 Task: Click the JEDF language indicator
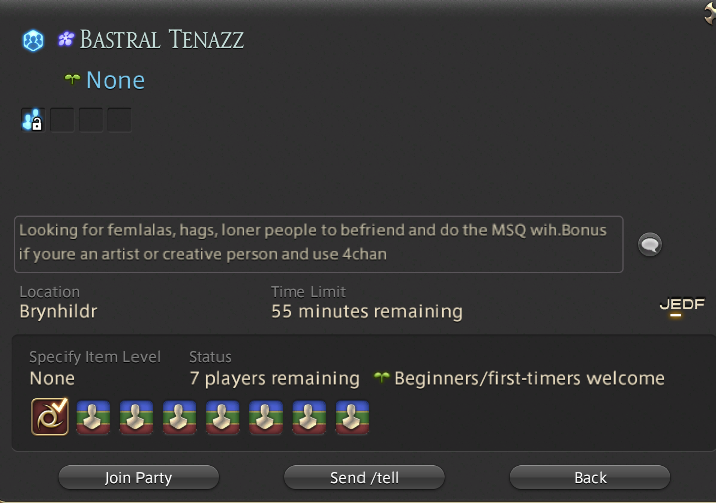[x=682, y=304]
